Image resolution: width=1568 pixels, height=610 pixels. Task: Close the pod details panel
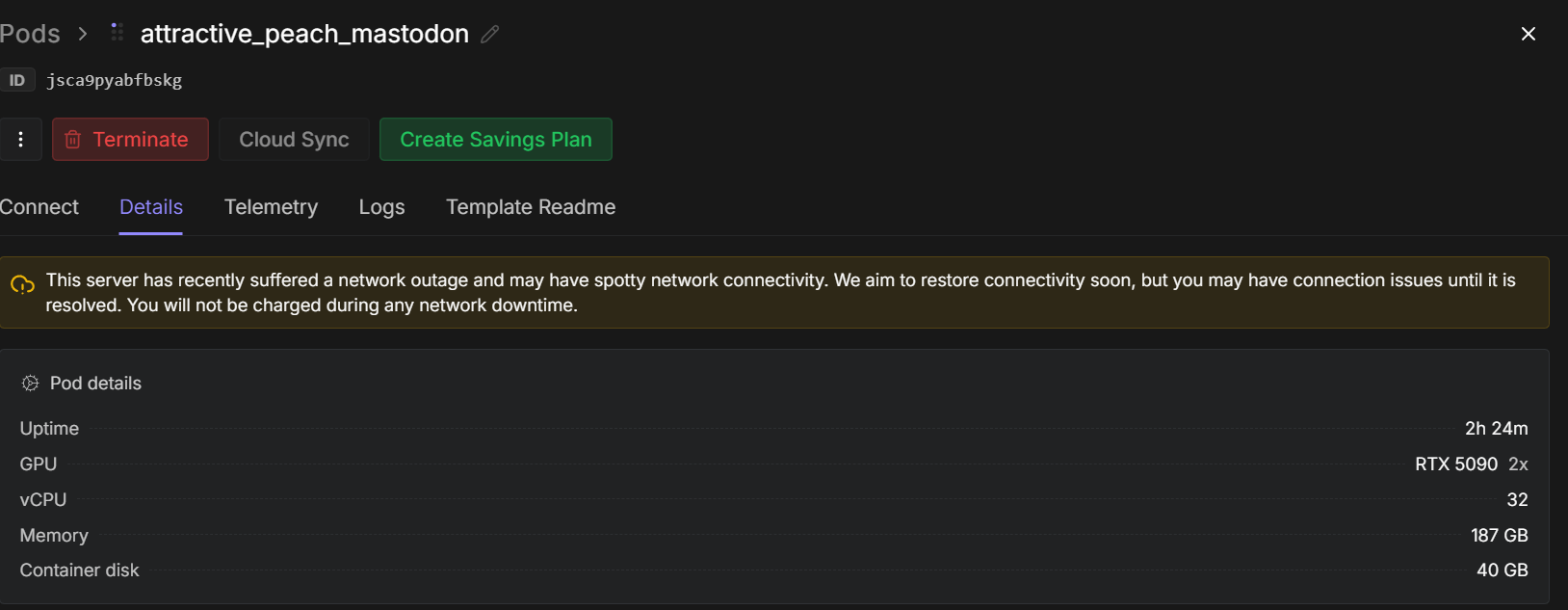pos(1528,34)
